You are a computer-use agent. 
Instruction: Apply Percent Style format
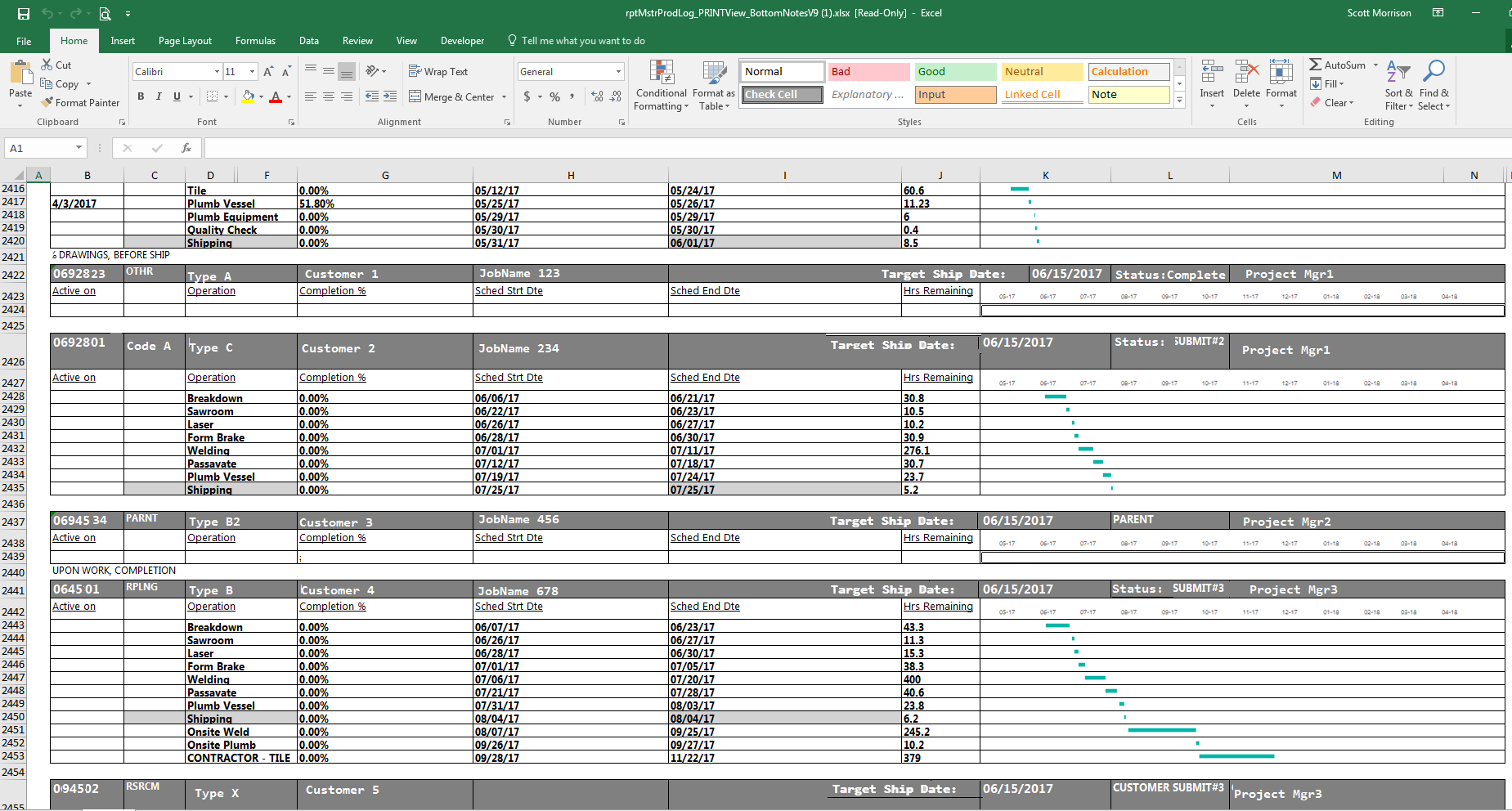[555, 96]
